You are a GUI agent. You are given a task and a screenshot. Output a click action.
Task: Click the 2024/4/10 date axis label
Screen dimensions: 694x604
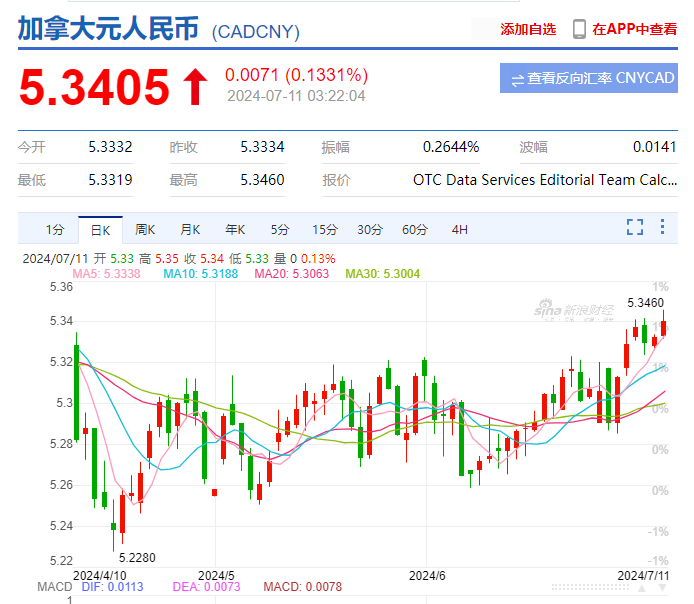[x=100, y=576]
